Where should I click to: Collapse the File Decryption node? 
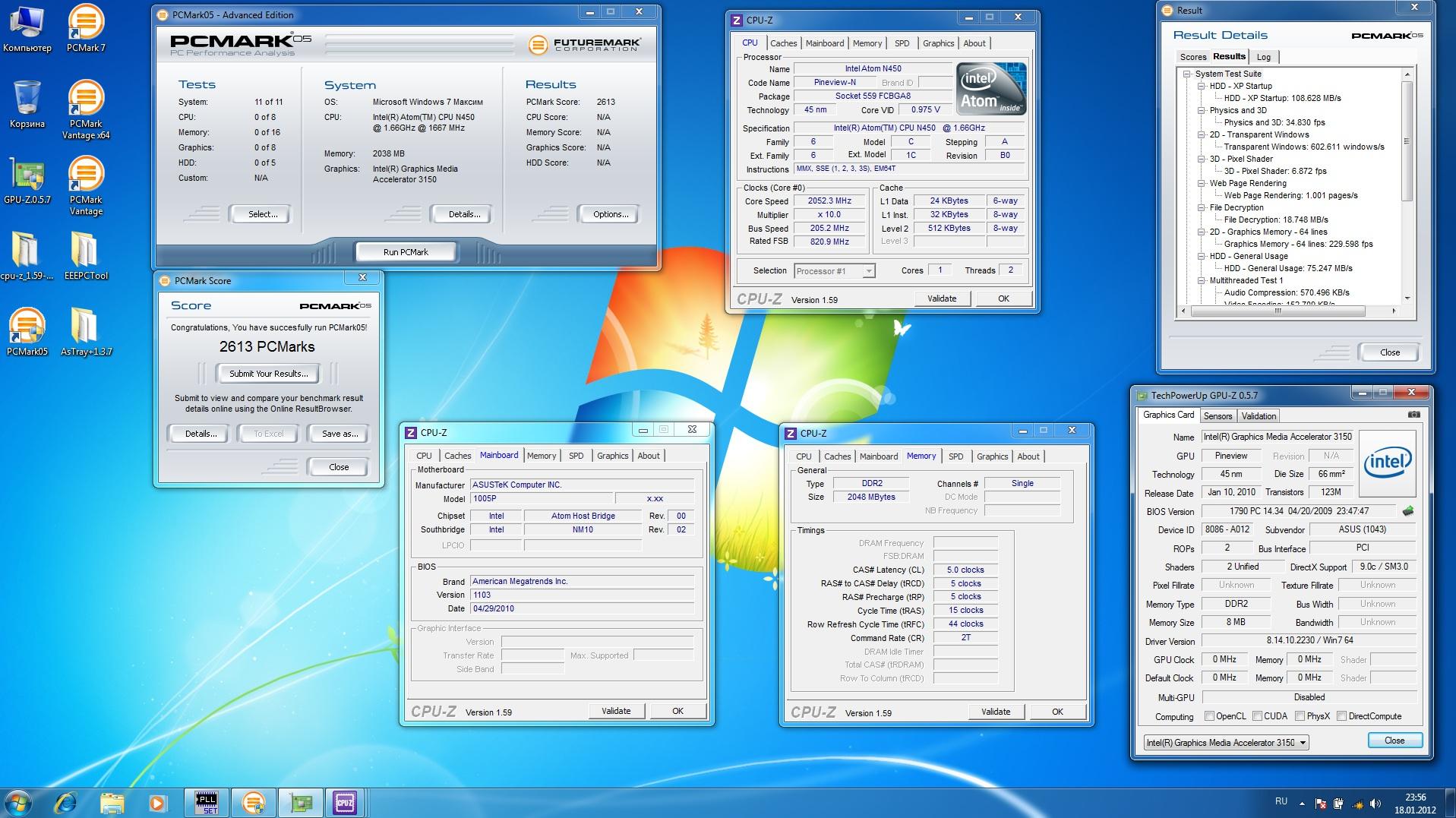click(x=1202, y=207)
